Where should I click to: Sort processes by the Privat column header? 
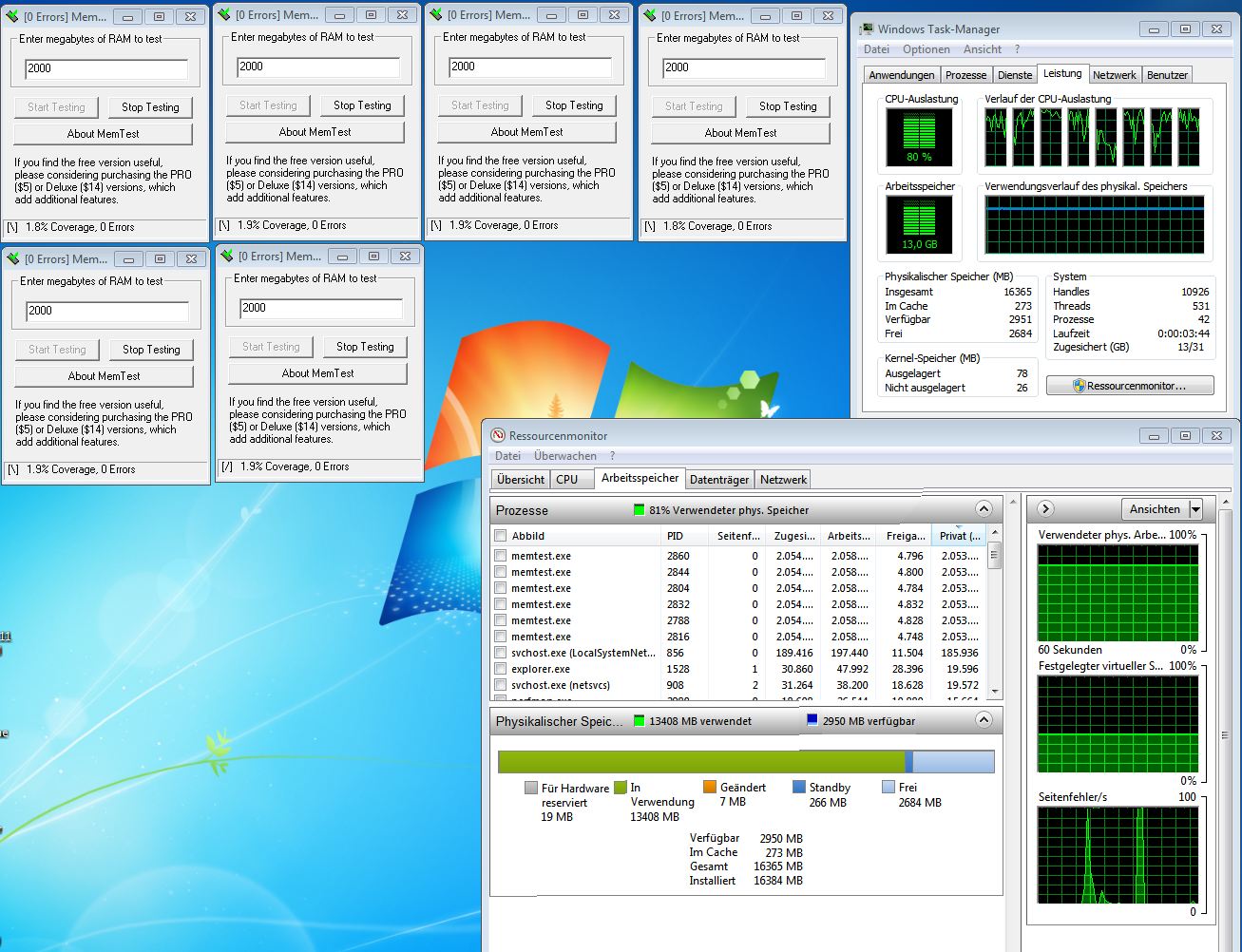click(959, 536)
